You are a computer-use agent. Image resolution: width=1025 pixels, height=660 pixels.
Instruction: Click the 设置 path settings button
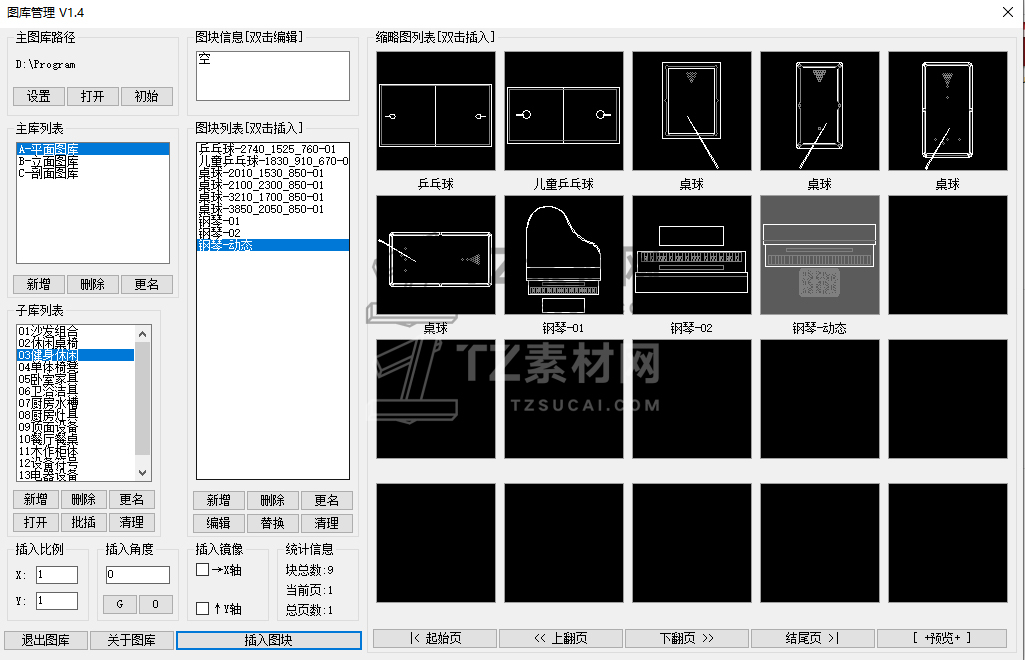coord(39,96)
